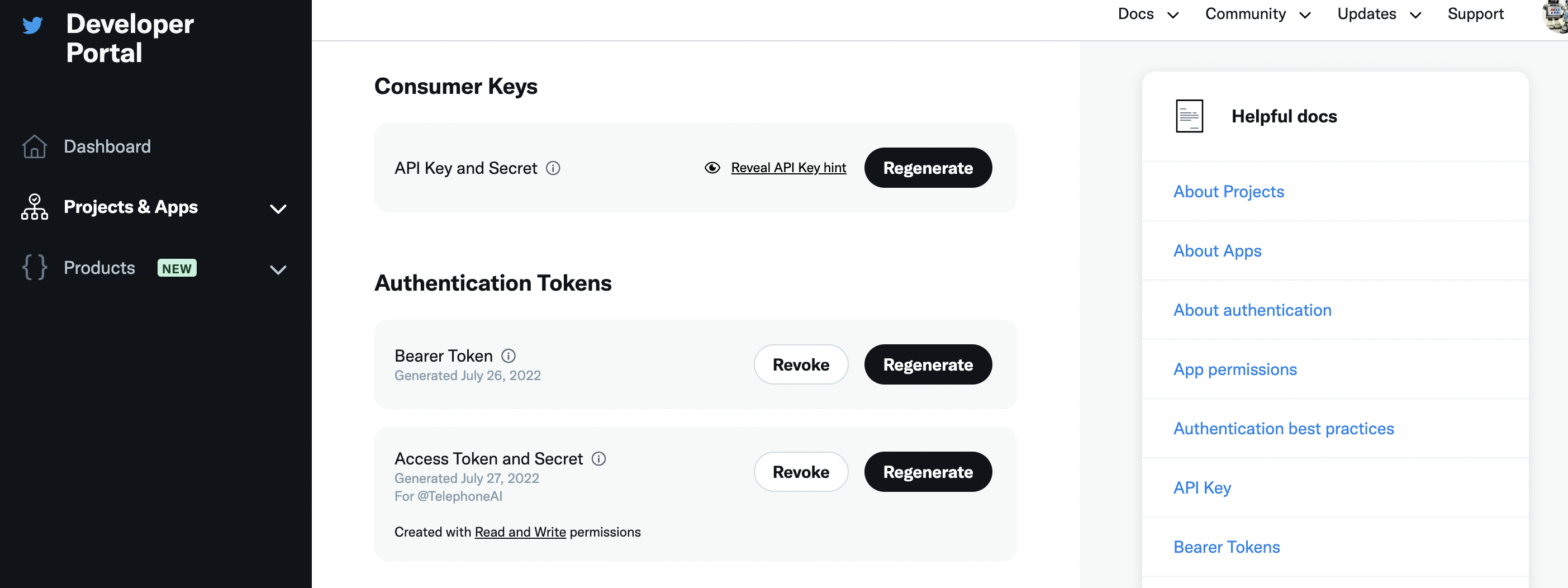The image size is (1568, 588).
Task: Click info icon next to Bearer Token
Action: pos(509,355)
